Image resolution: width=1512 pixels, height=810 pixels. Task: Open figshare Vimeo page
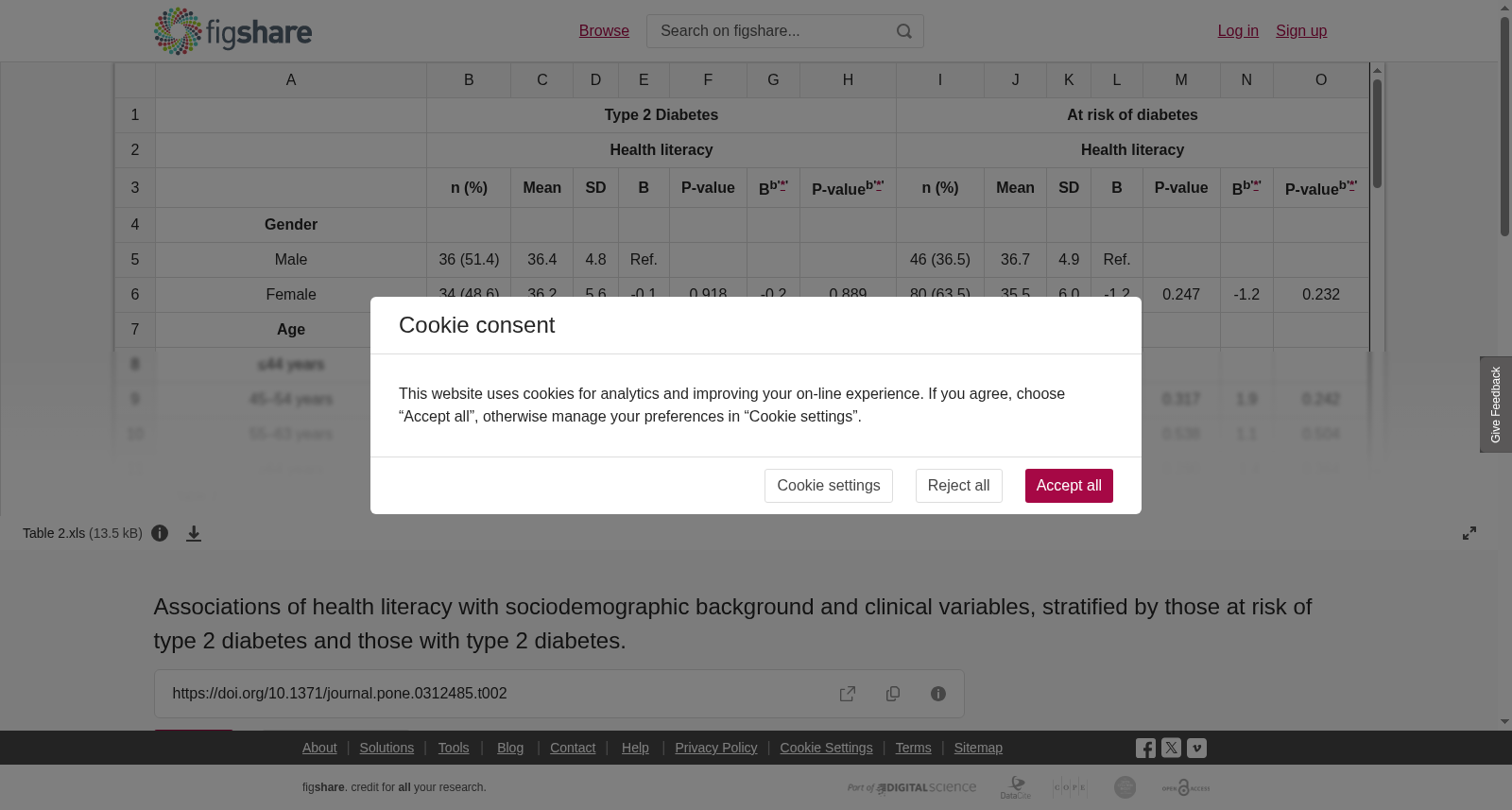(1196, 748)
